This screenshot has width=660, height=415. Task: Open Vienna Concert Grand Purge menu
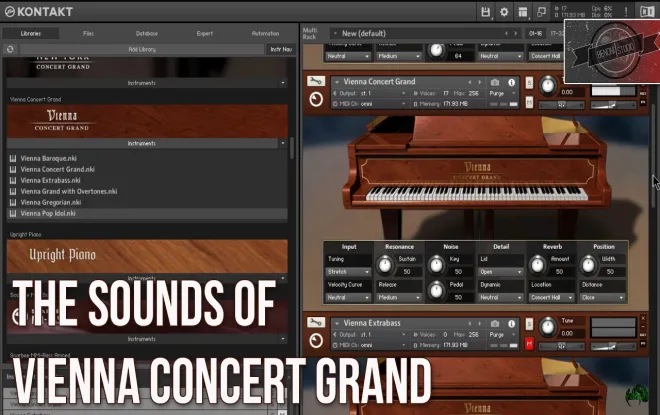pos(502,93)
